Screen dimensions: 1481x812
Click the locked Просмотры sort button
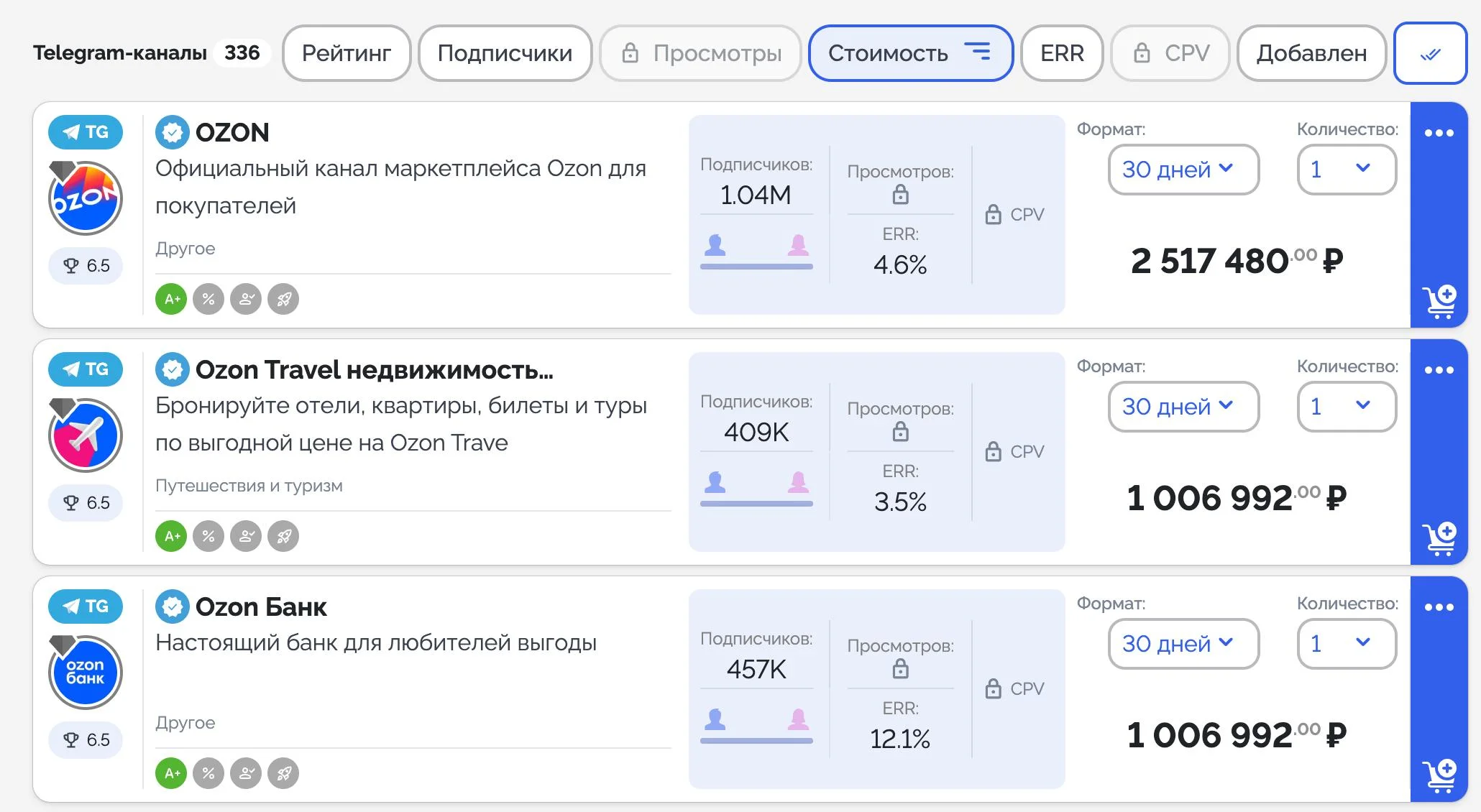click(701, 53)
